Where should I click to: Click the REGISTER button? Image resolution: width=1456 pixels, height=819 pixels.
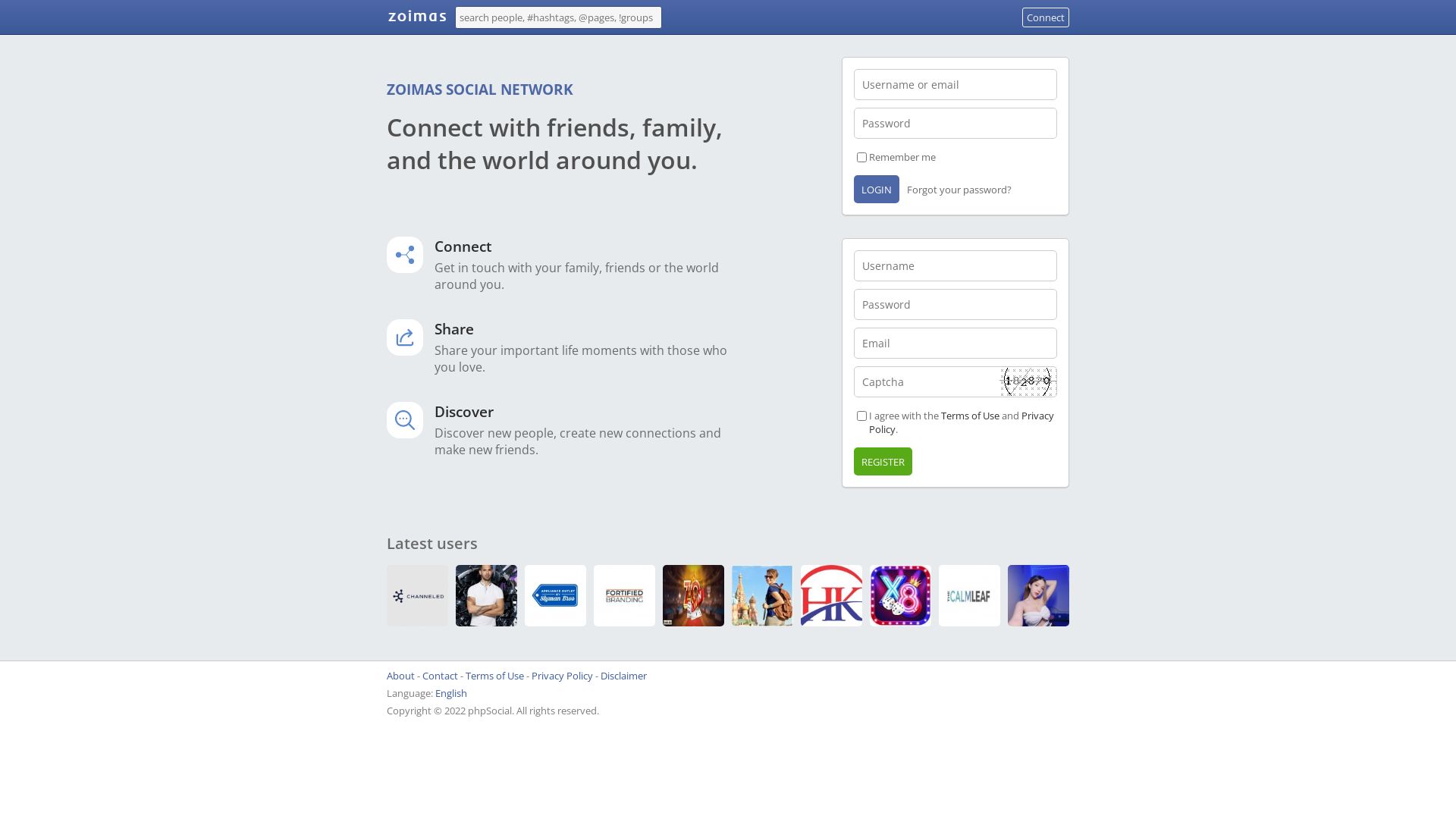coord(882,461)
